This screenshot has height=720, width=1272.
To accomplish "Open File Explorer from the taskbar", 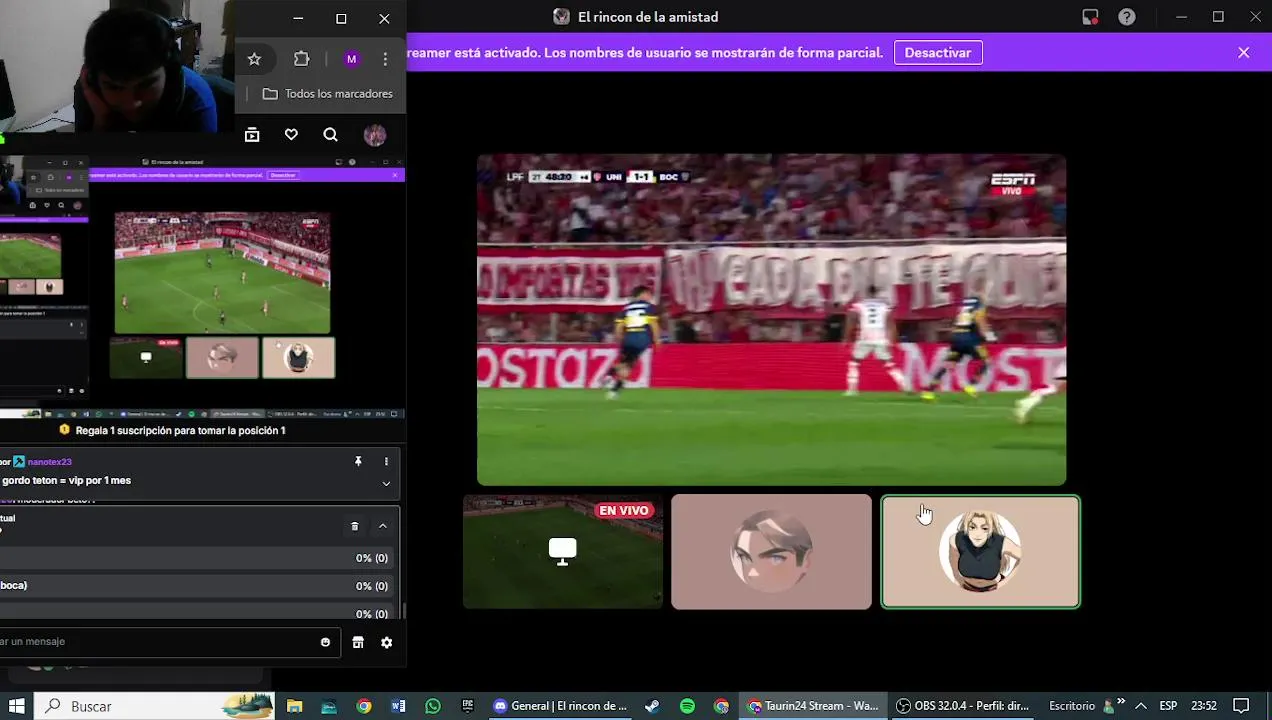I will [x=294, y=706].
